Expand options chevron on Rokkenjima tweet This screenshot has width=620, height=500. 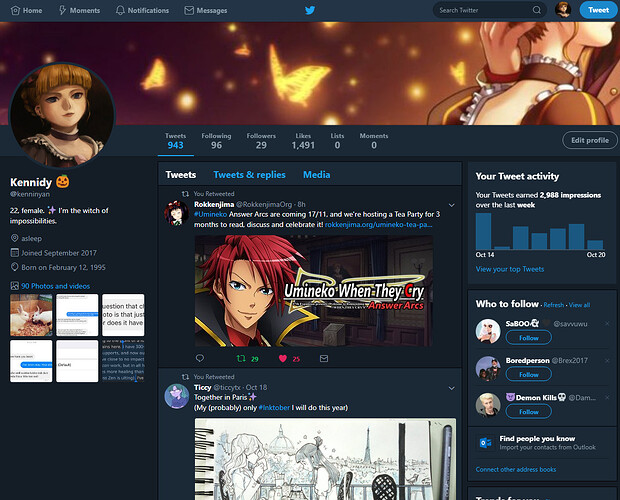(452, 205)
